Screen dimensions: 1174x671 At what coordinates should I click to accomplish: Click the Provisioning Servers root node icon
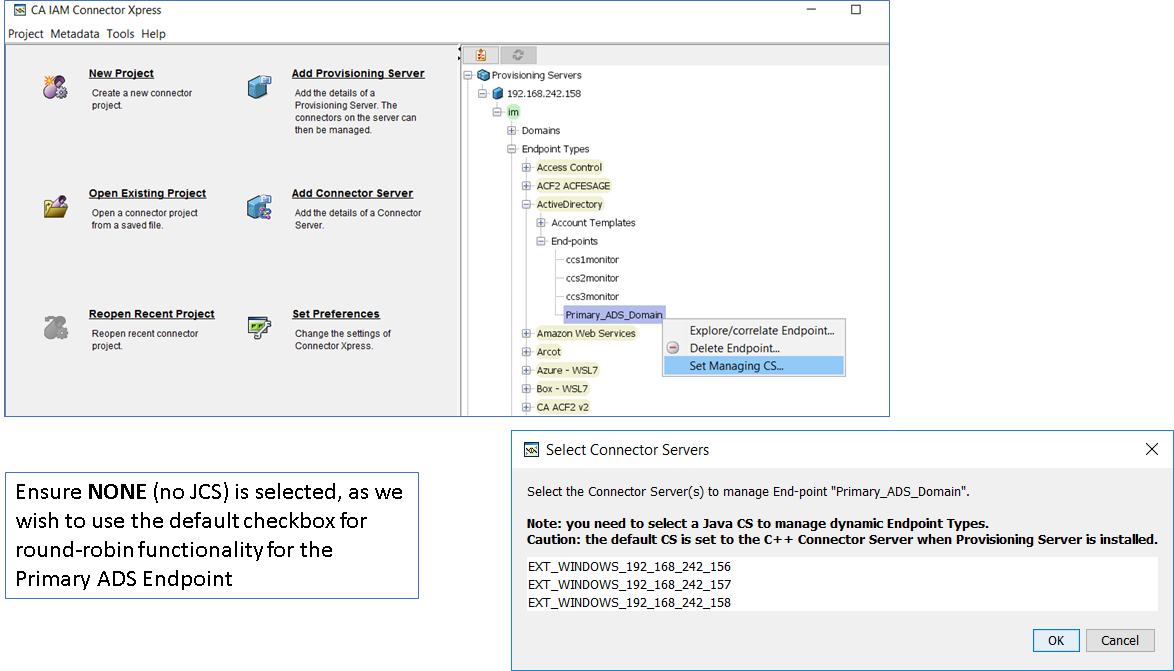[483, 75]
